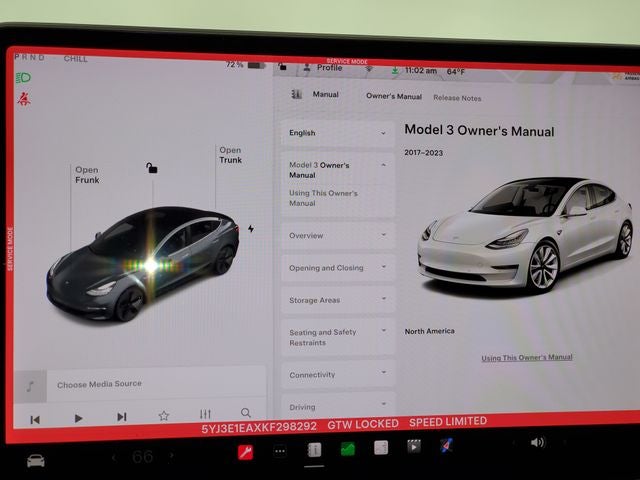Viewport: 640px width, 480px height.
Task: Expand the Opening and Closing section
Action: click(x=337, y=268)
